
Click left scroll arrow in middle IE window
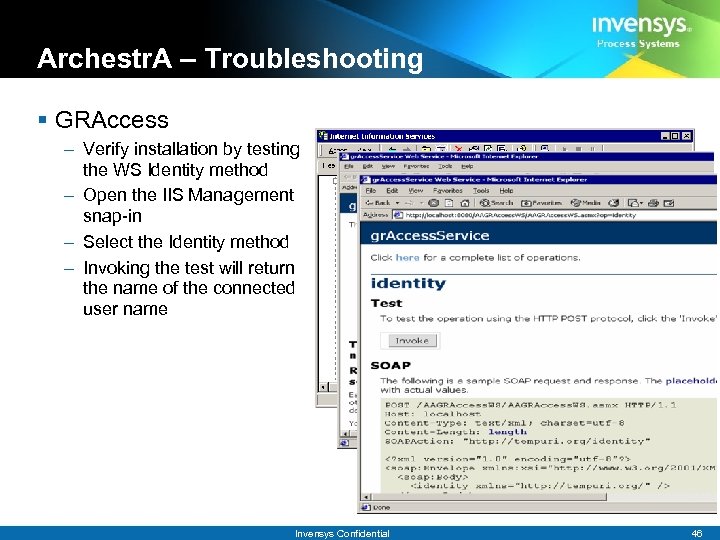[x=345, y=433]
